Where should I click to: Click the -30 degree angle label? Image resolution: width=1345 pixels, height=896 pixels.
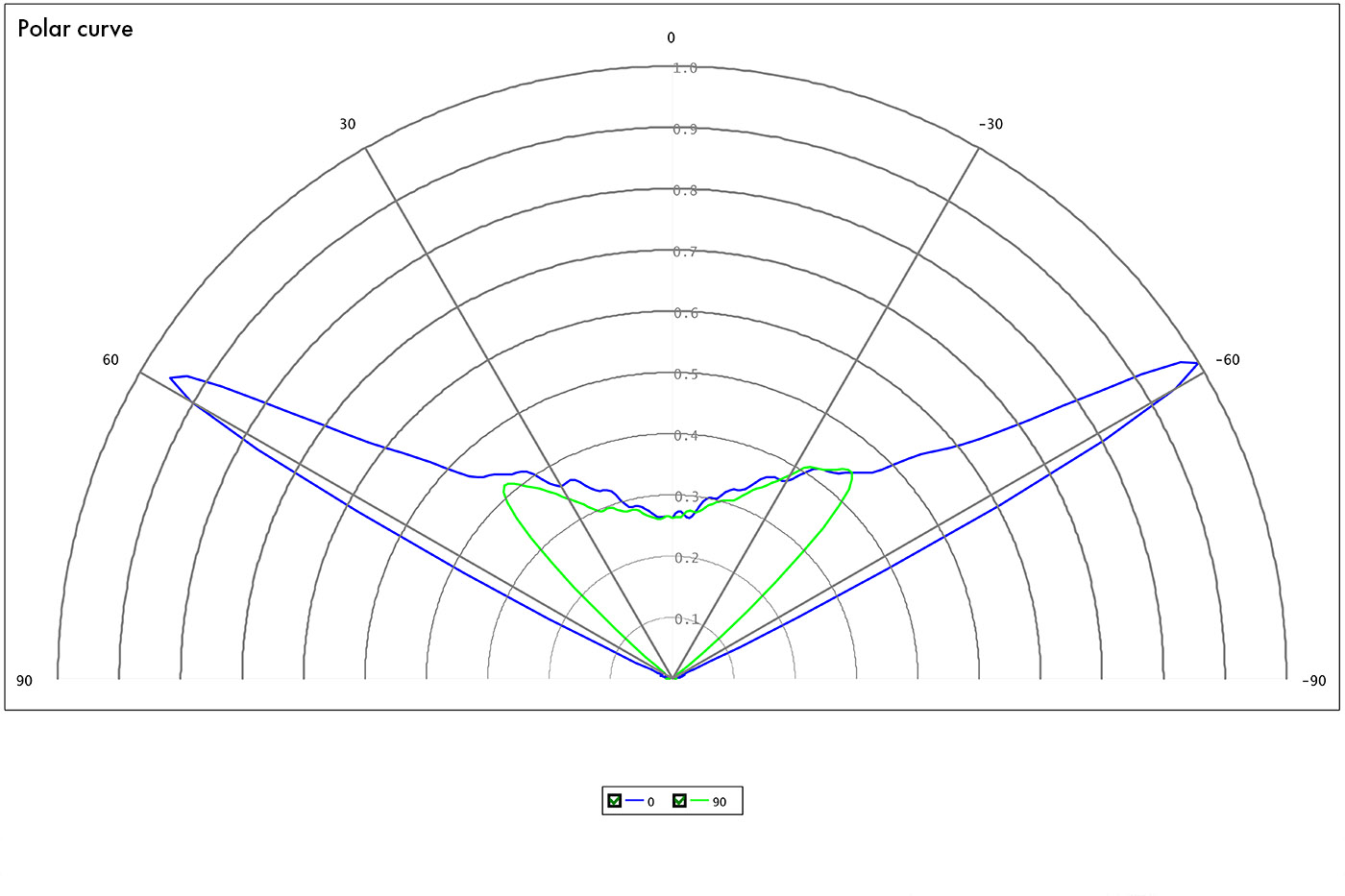tap(990, 124)
